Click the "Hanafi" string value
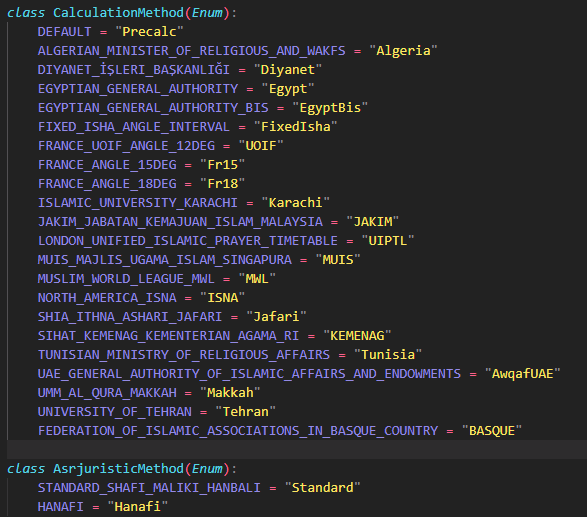 point(138,507)
